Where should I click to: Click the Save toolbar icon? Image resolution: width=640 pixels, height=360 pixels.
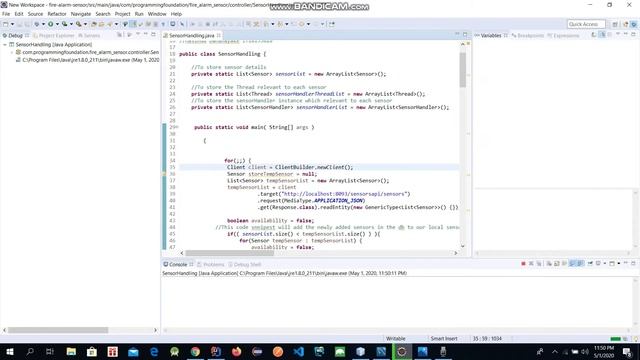pos(19,24)
